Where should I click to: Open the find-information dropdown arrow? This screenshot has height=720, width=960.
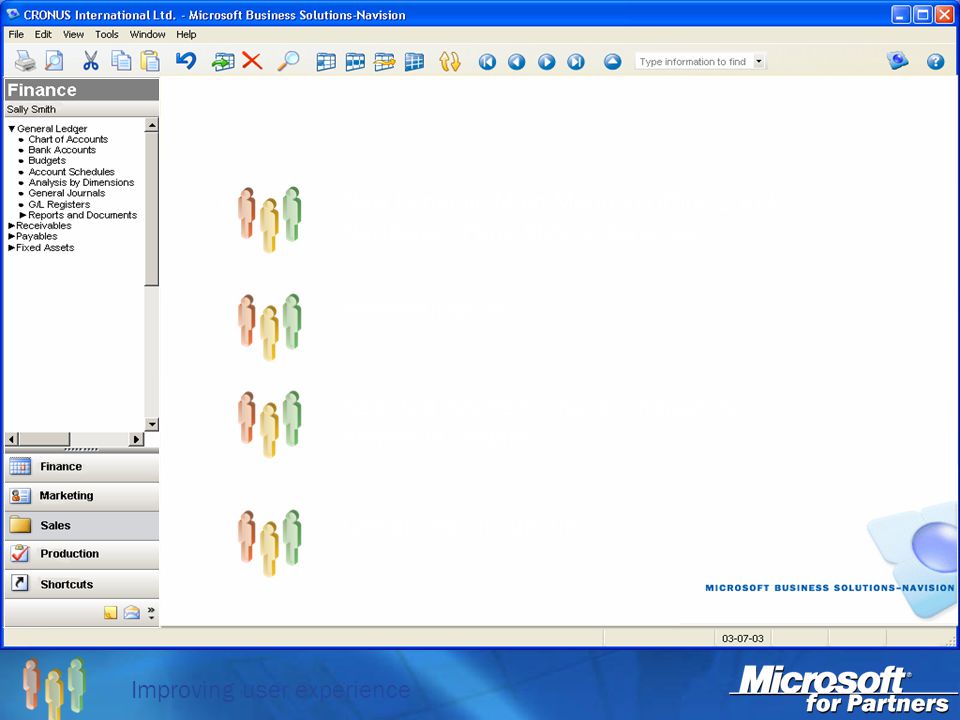click(x=759, y=61)
